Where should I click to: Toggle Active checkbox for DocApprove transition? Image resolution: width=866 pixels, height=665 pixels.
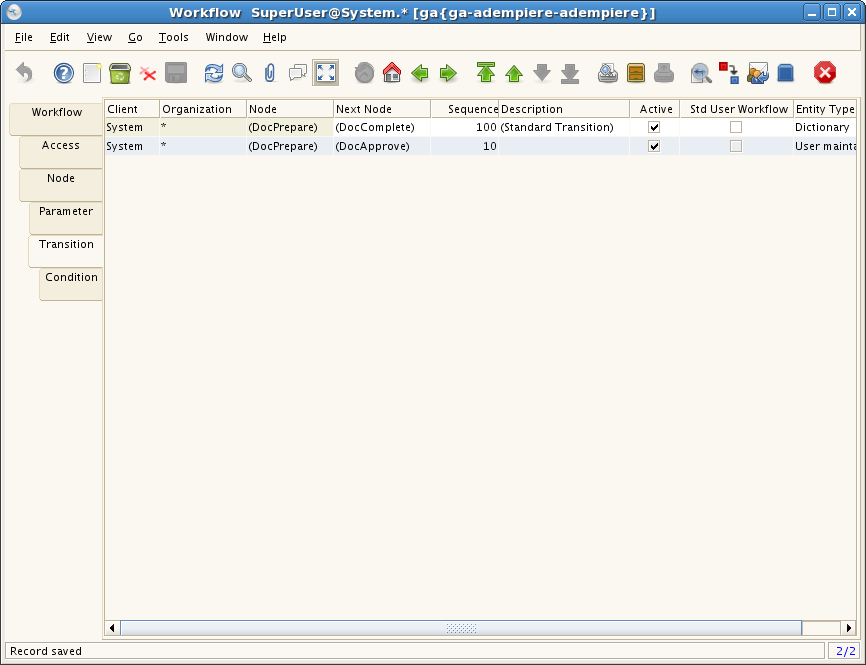(x=654, y=146)
